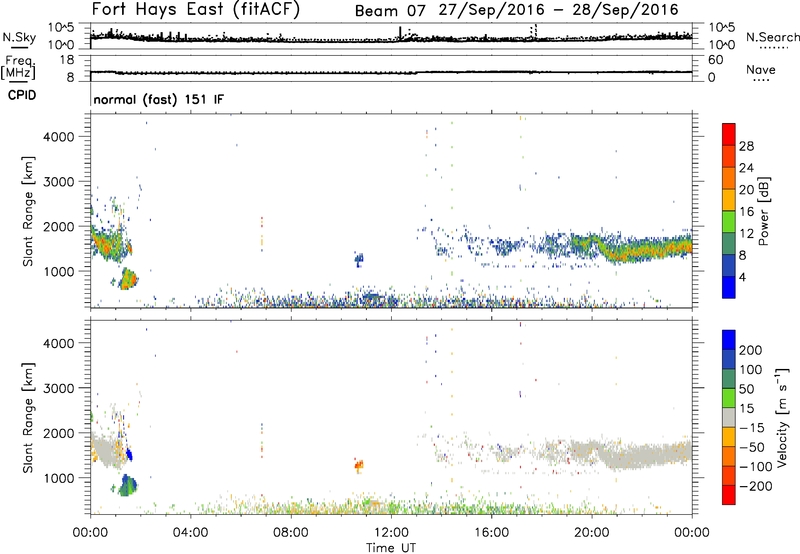Click the 'Velocity [m s-1]' colorbar label
The width and height of the screenshot is (800, 554).
pyautogui.click(x=782, y=417)
